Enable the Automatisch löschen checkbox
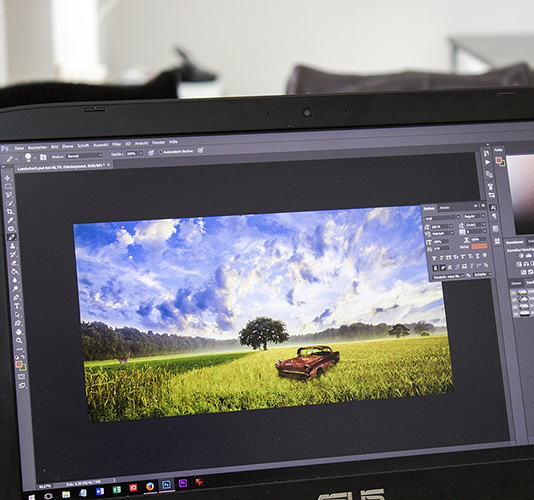 [160, 152]
